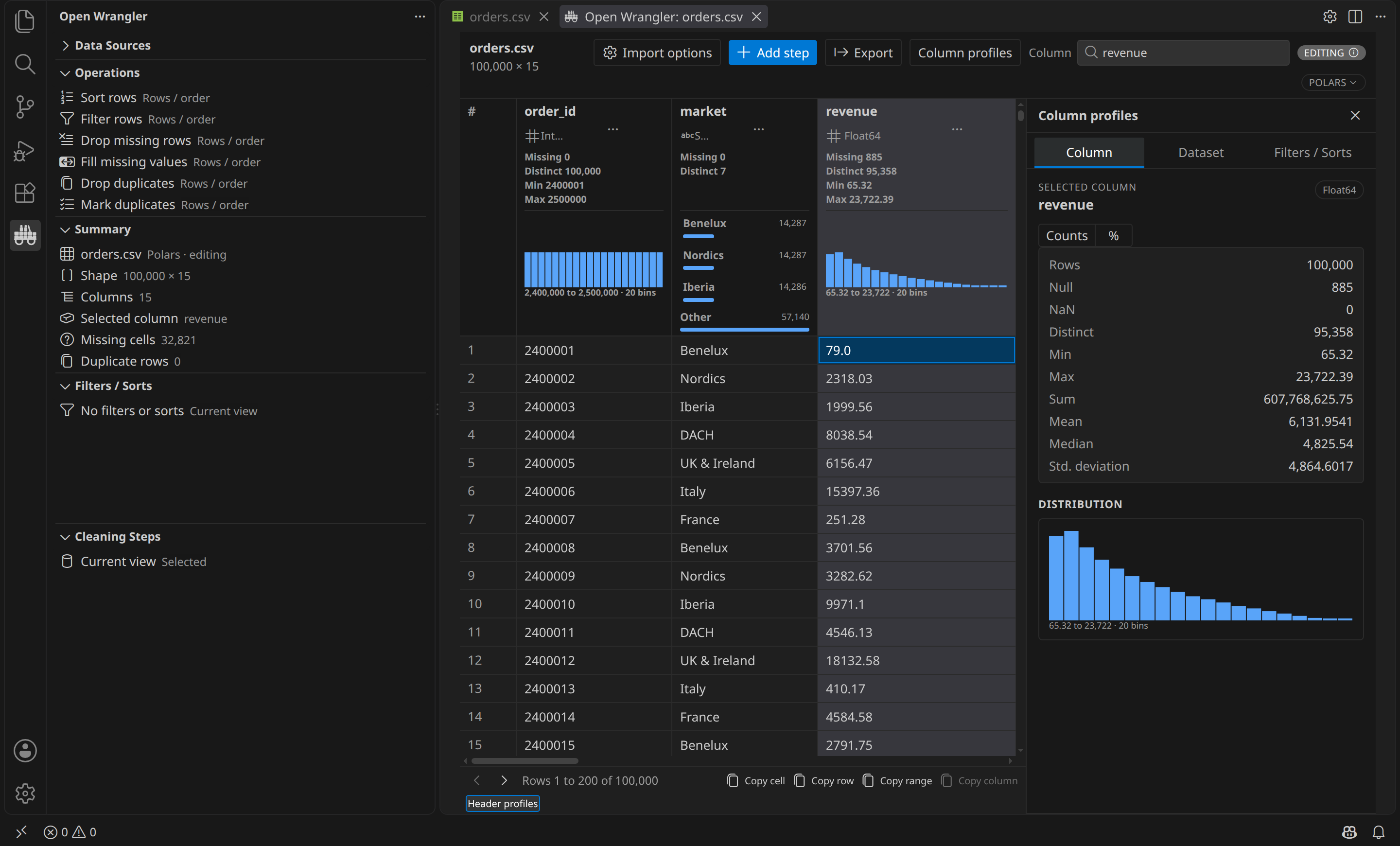Toggle the EDITING mode badge
The width and height of the screenshot is (1400, 846).
tap(1330, 53)
